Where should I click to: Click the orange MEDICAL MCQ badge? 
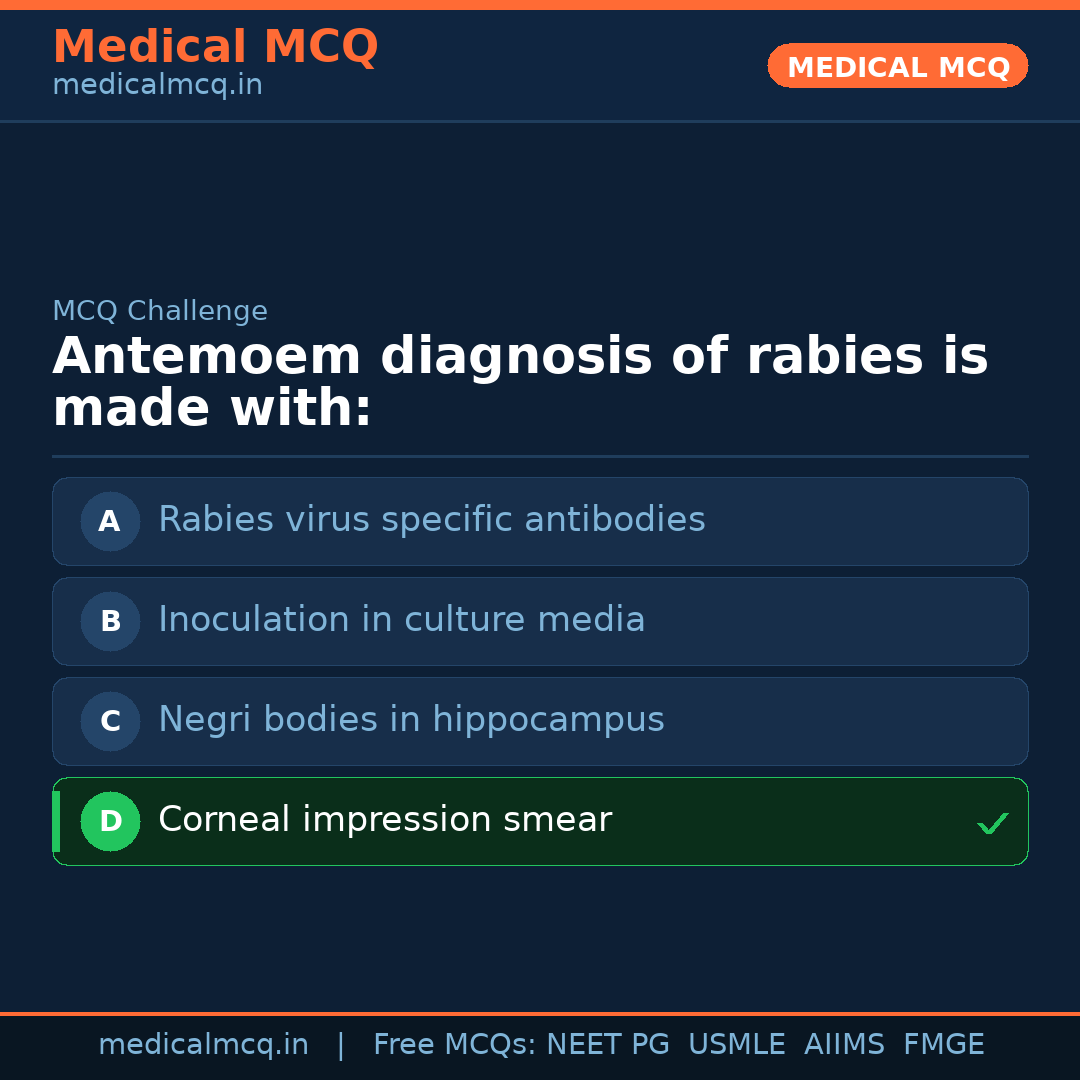click(x=898, y=67)
